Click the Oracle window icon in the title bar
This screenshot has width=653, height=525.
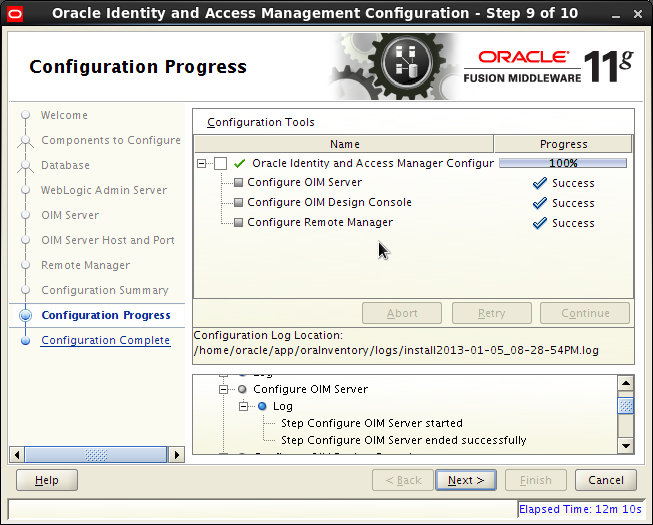pyautogui.click(x=14, y=14)
